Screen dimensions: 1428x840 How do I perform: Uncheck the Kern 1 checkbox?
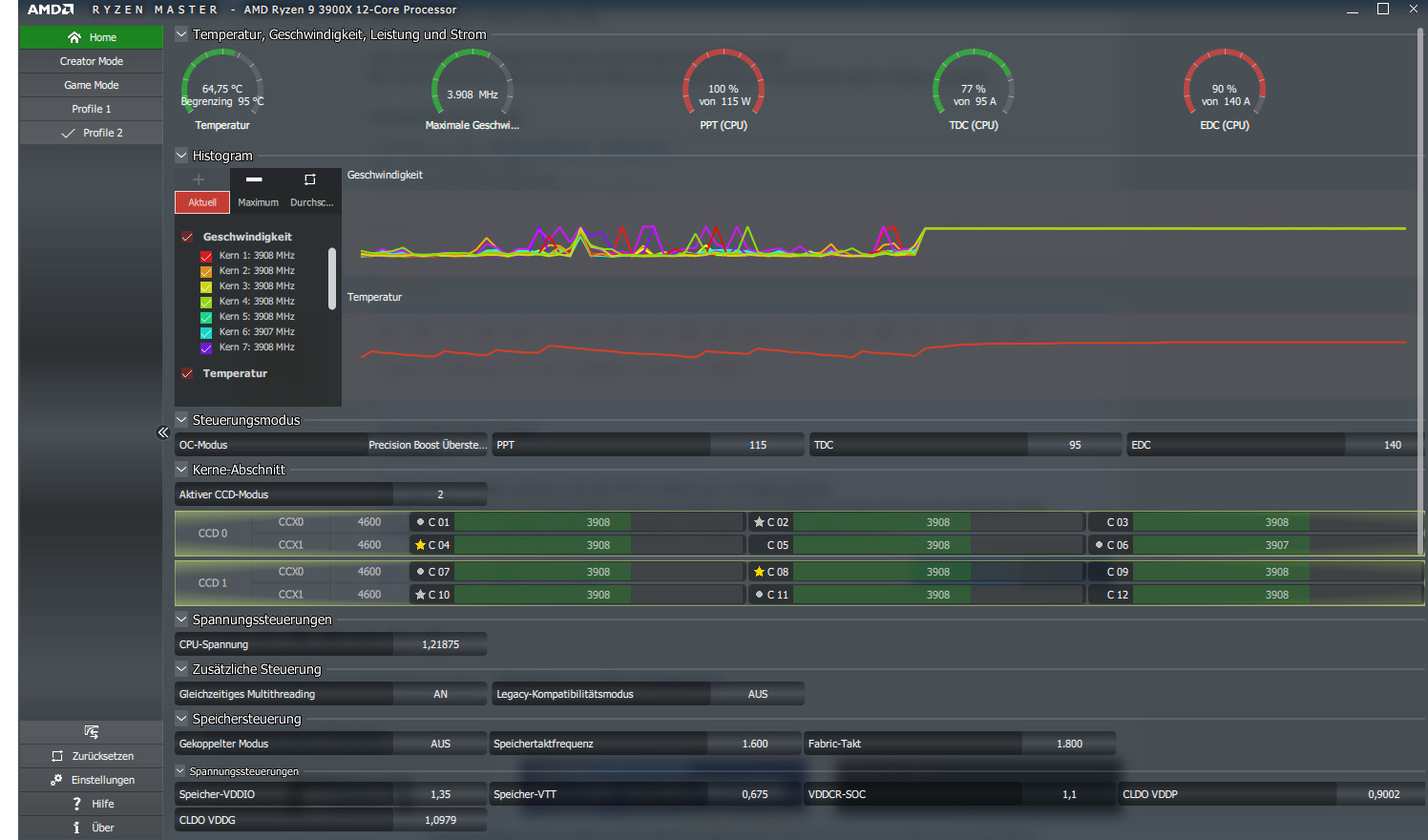(206, 256)
